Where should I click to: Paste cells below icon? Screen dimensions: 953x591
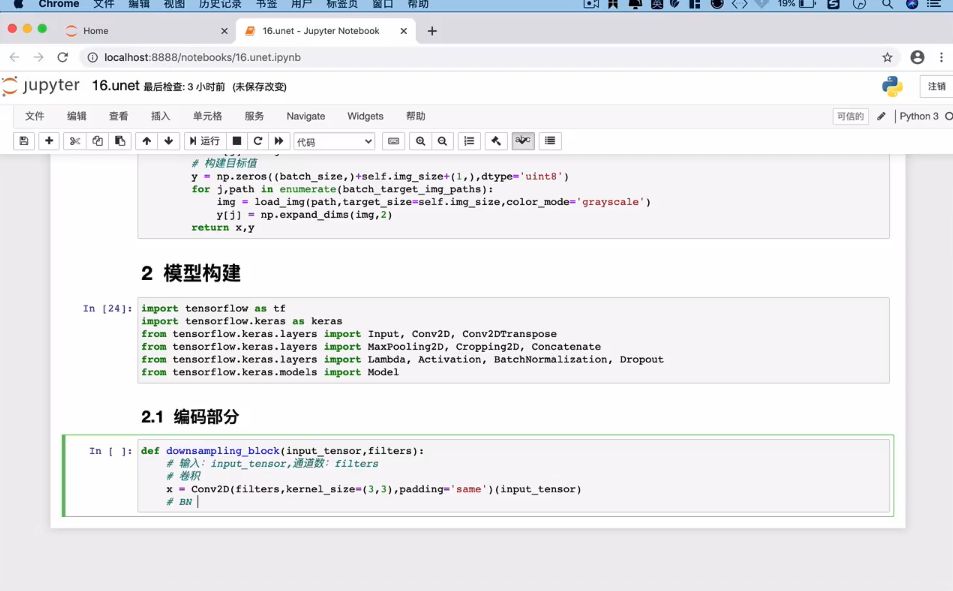coord(120,141)
